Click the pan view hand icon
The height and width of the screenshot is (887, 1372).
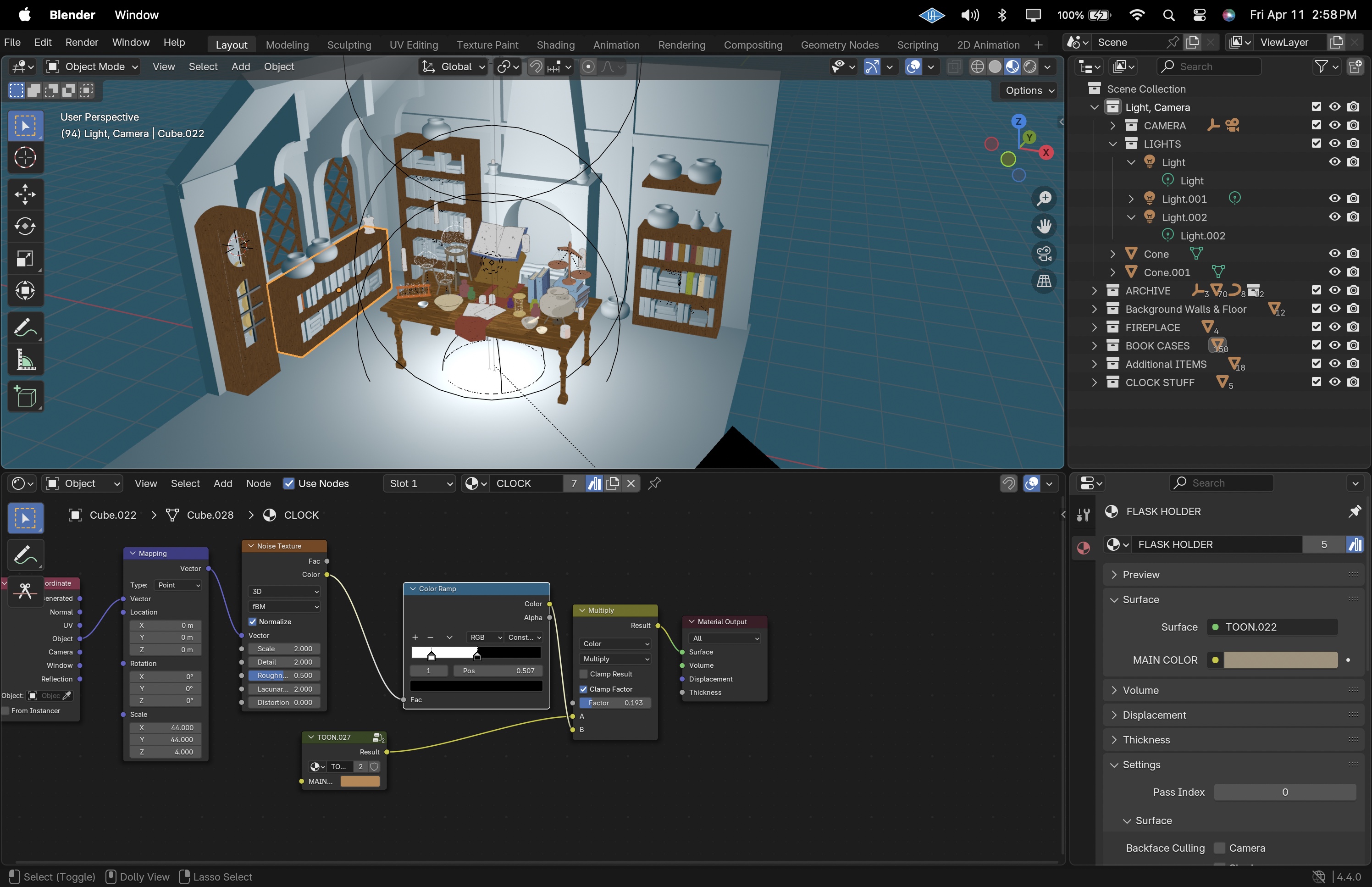click(1044, 226)
